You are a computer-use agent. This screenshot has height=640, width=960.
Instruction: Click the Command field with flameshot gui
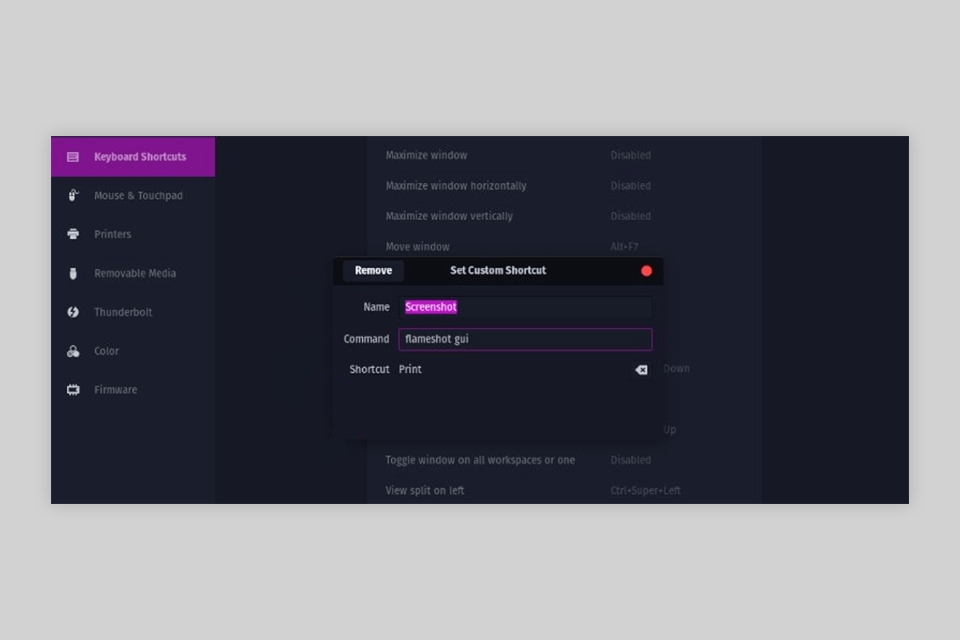(525, 339)
